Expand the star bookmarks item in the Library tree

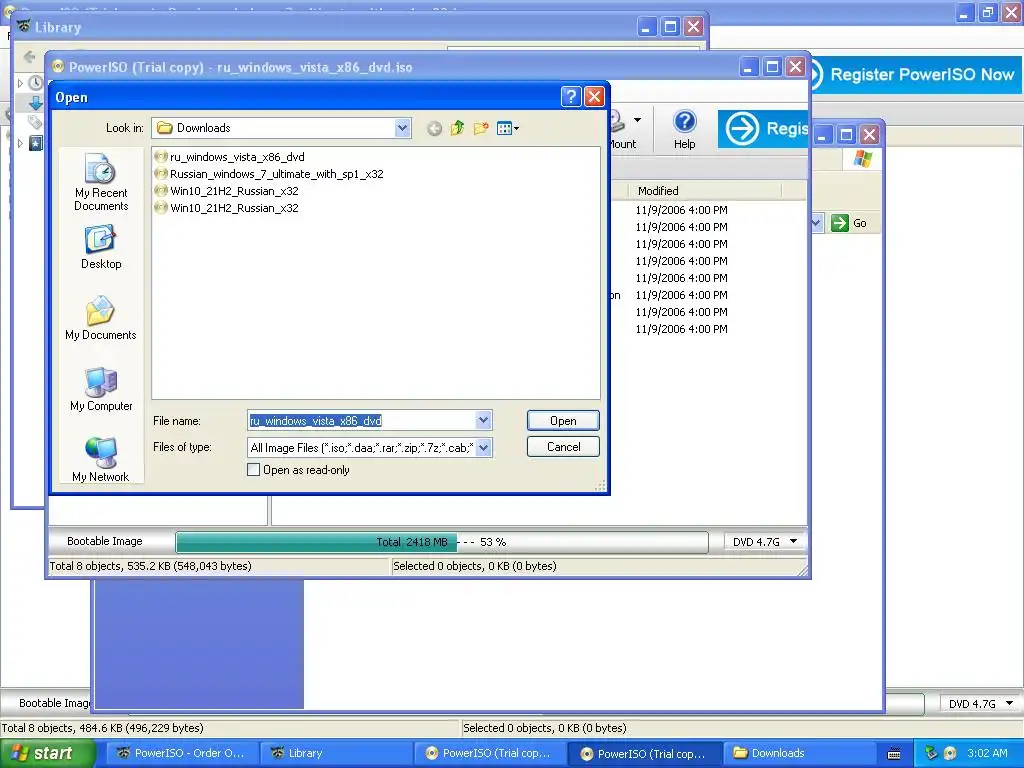tap(20, 143)
